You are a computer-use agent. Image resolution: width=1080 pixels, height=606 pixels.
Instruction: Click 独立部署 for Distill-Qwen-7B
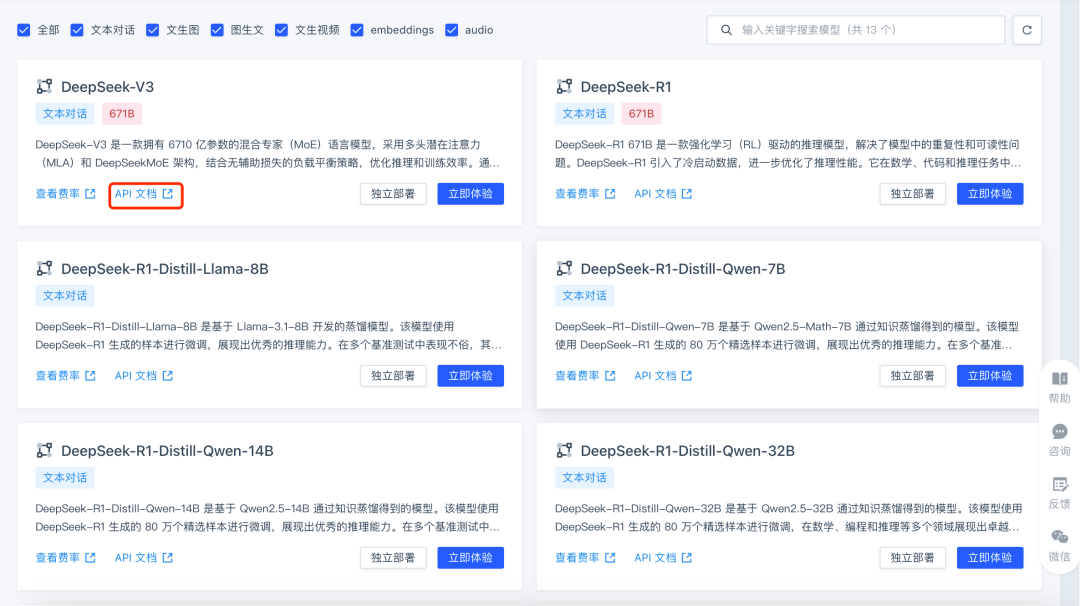[913, 376]
